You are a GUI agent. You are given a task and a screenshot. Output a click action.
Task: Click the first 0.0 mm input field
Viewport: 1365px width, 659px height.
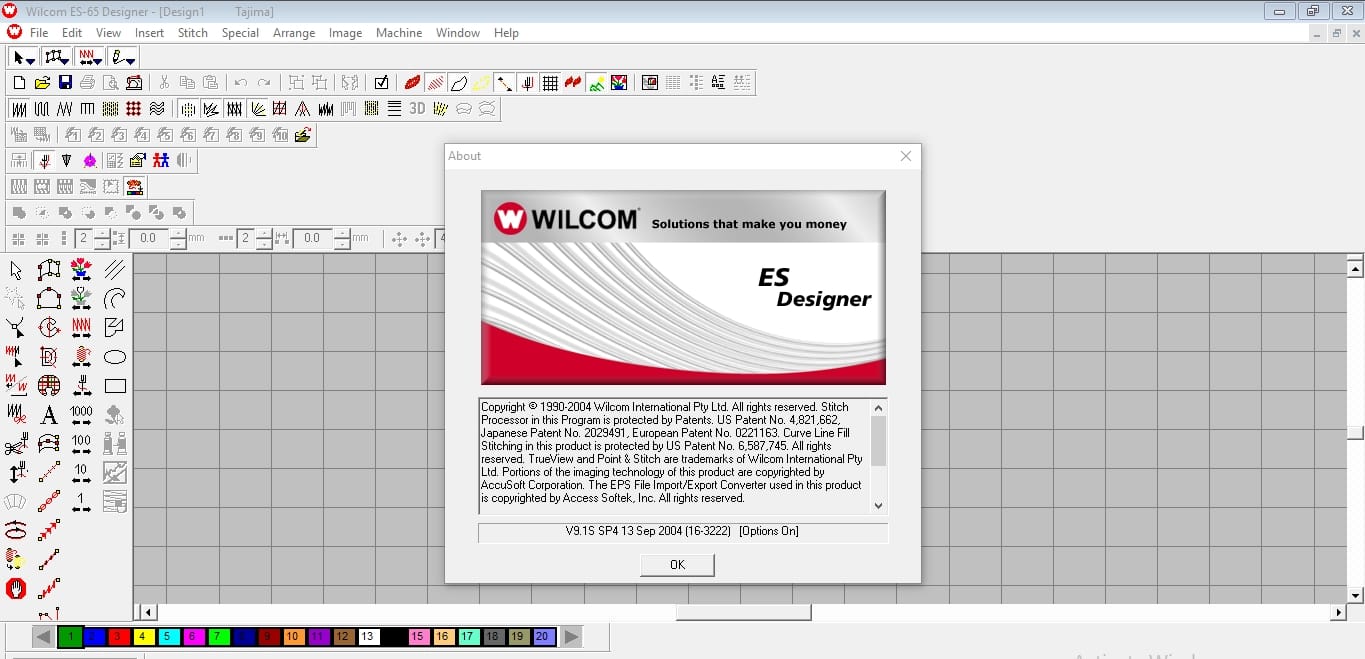pyautogui.click(x=148, y=238)
